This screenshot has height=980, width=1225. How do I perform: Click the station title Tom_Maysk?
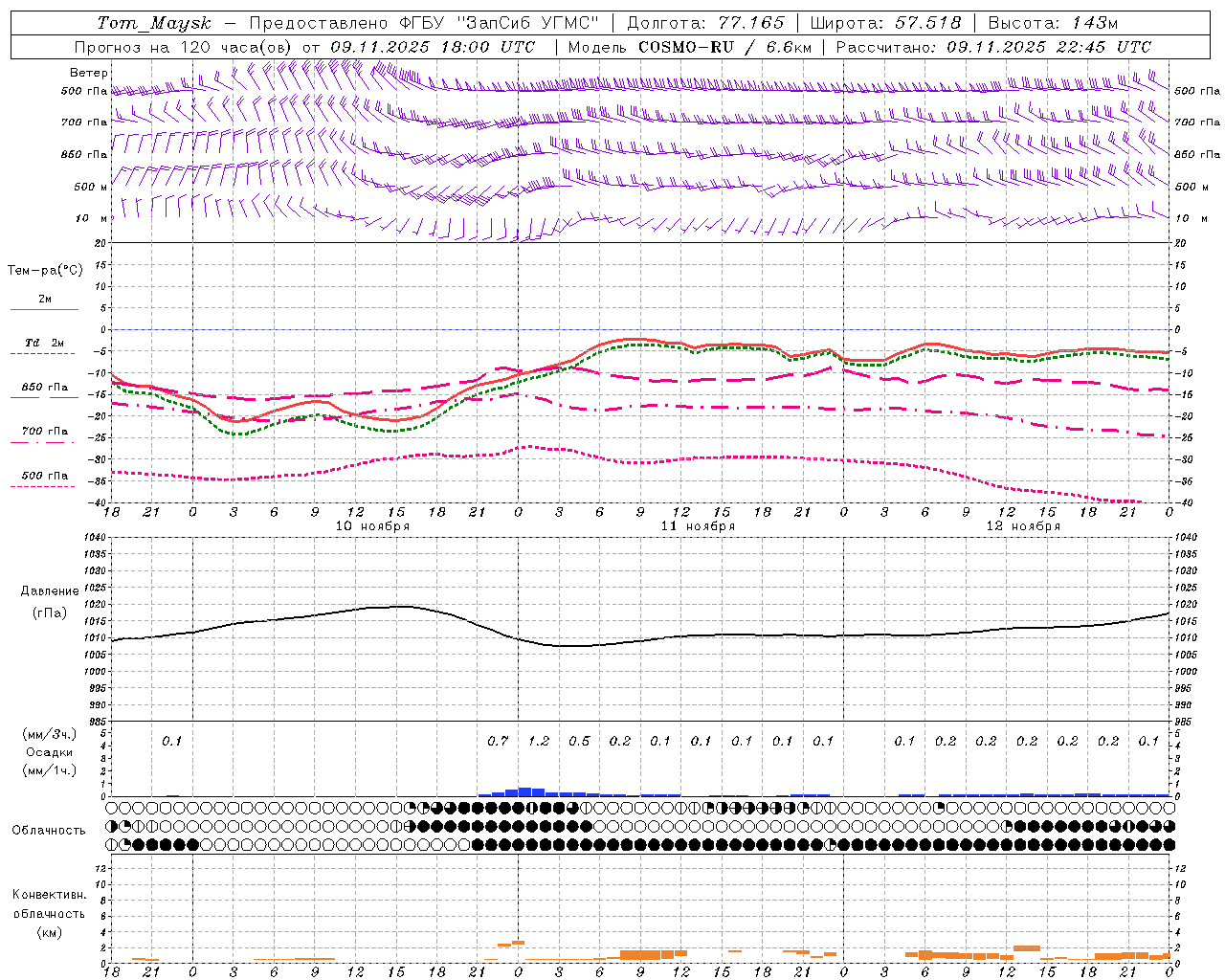pos(154,23)
